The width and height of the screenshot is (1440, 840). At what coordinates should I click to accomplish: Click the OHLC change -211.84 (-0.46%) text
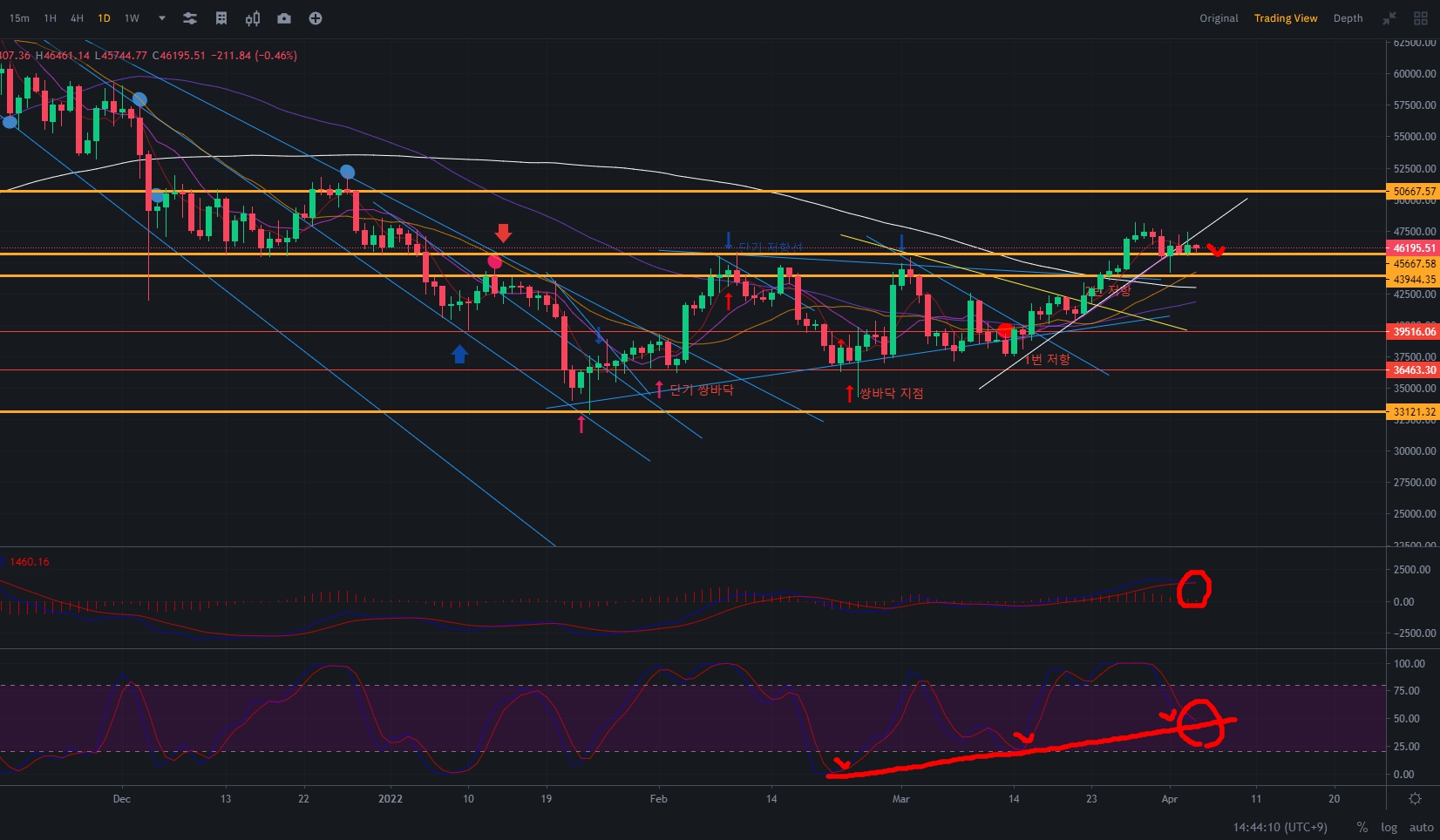pos(254,56)
